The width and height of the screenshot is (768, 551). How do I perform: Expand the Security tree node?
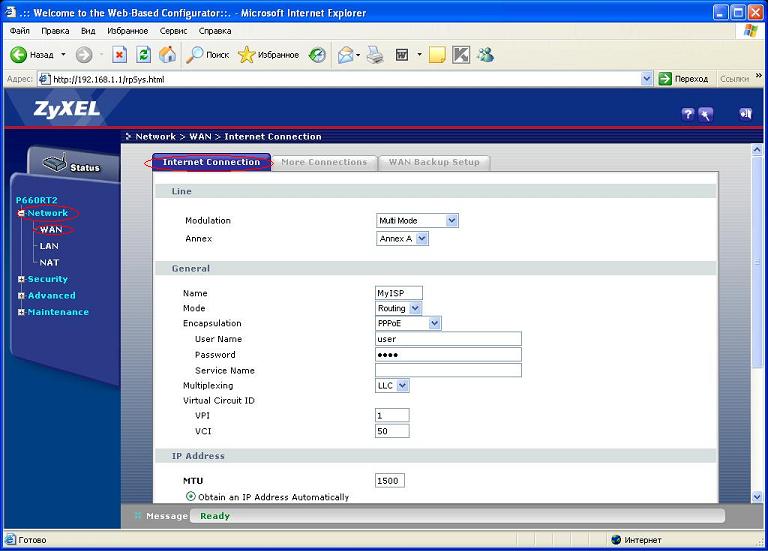pyautogui.click(x=21, y=279)
